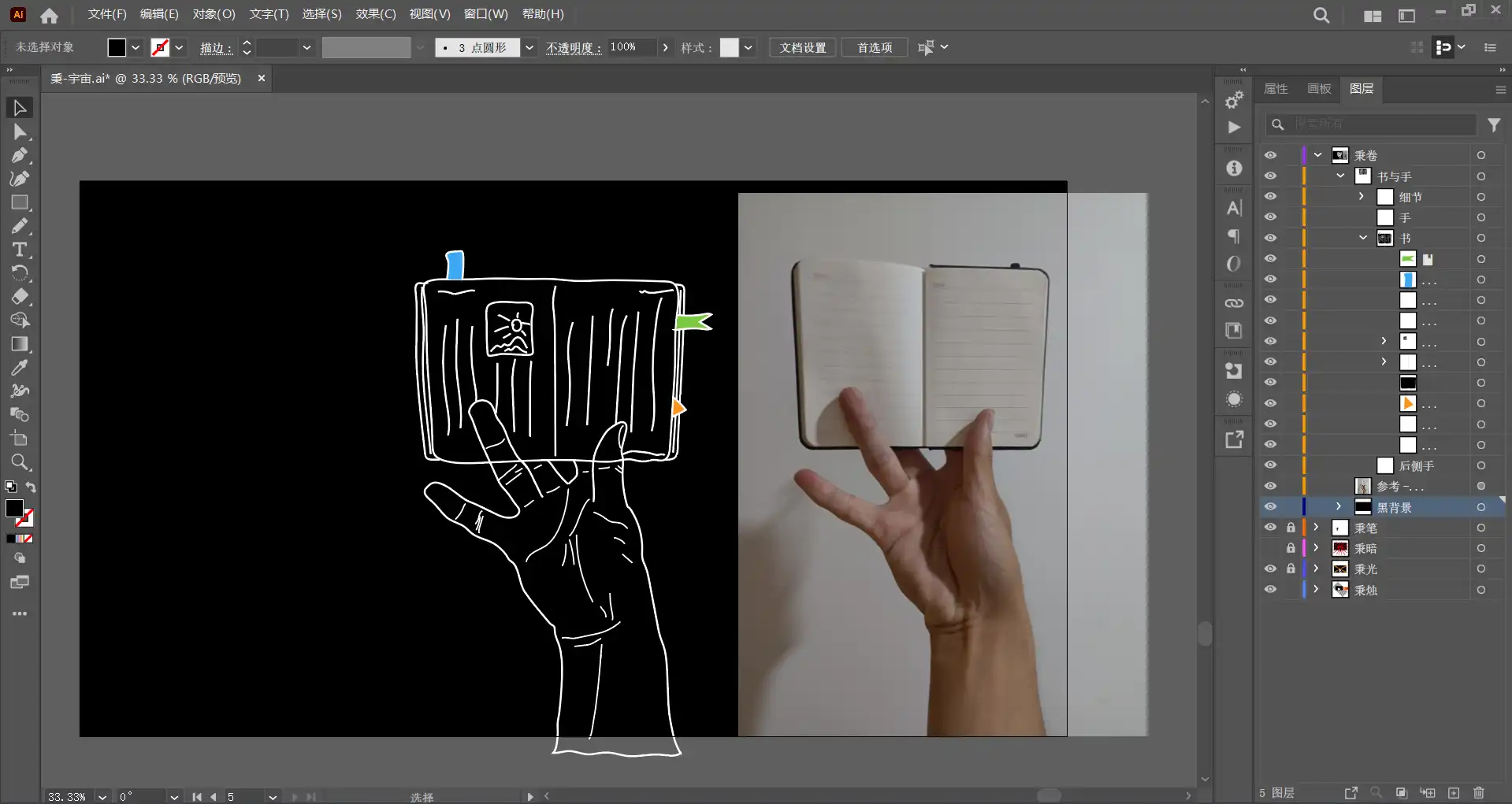1512x804 pixels.
Task: Select the Type tool
Action: [x=20, y=250]
